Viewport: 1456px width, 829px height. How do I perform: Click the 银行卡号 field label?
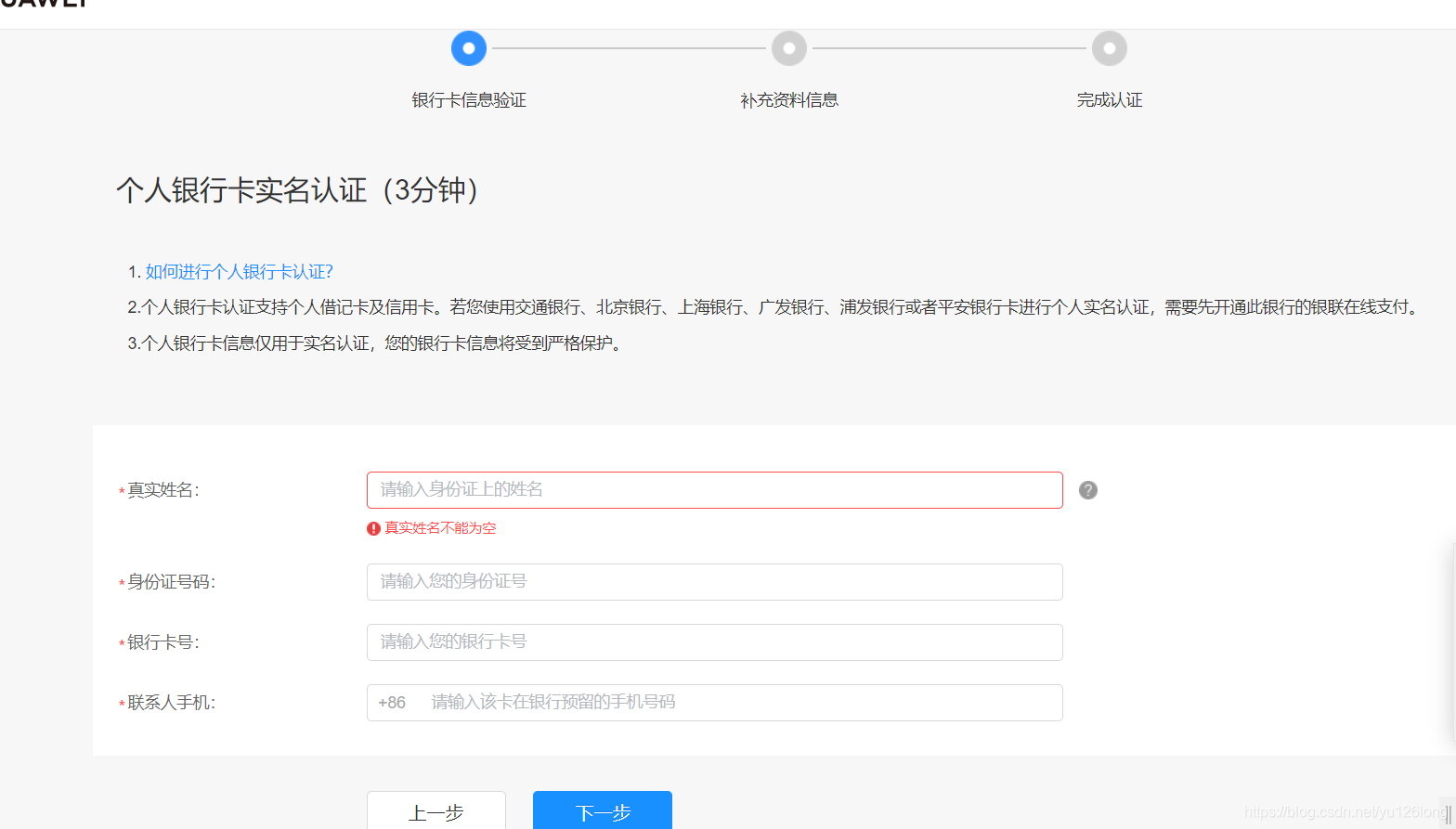162,642
